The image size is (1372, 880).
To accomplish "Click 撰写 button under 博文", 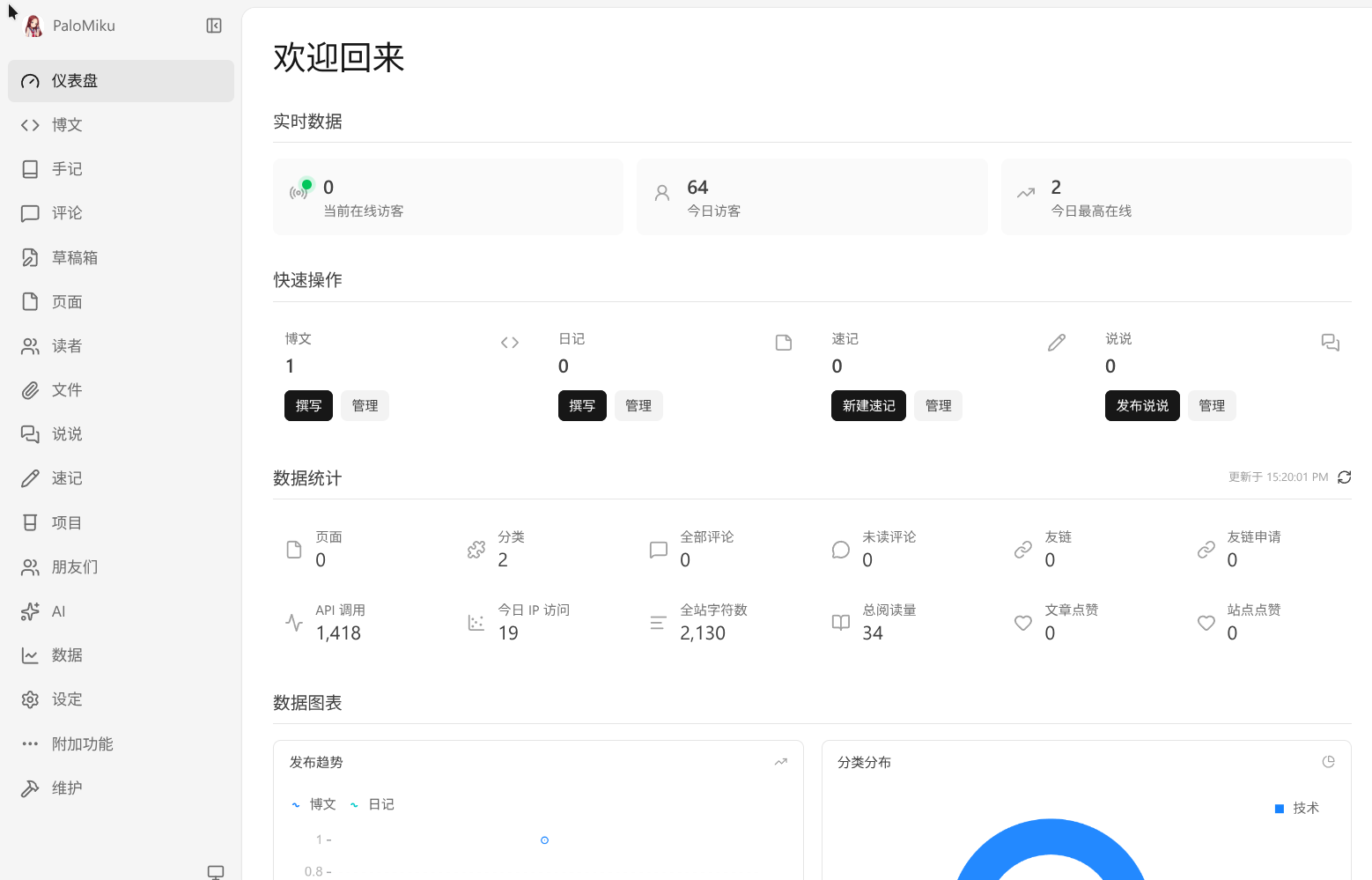I will (x=308, y=406).
